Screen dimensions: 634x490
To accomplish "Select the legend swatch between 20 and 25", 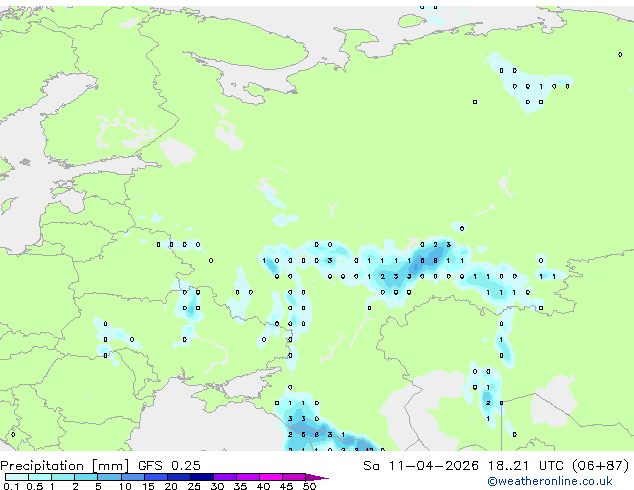I will coord(179,477).
